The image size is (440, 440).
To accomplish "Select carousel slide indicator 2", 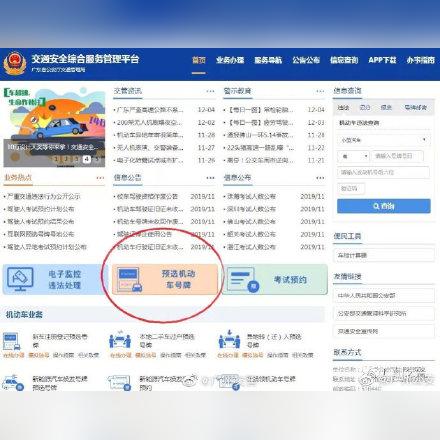I will [67, 159].
